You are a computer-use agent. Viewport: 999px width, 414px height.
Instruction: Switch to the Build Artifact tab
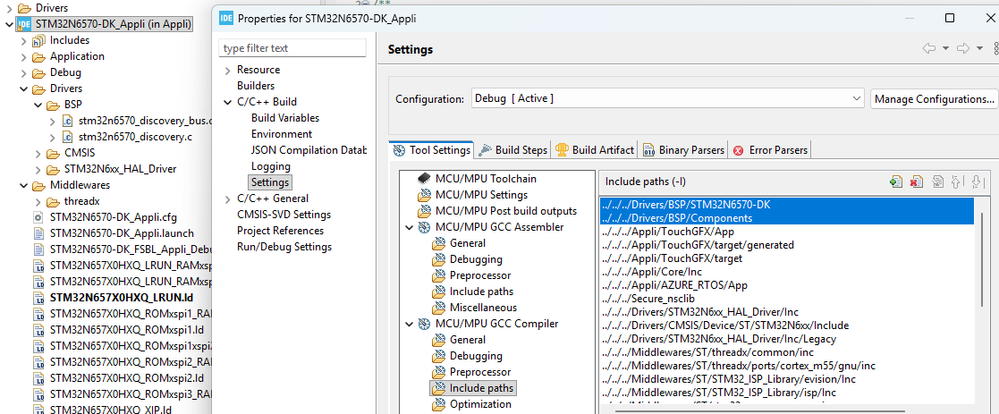point(594,150)
